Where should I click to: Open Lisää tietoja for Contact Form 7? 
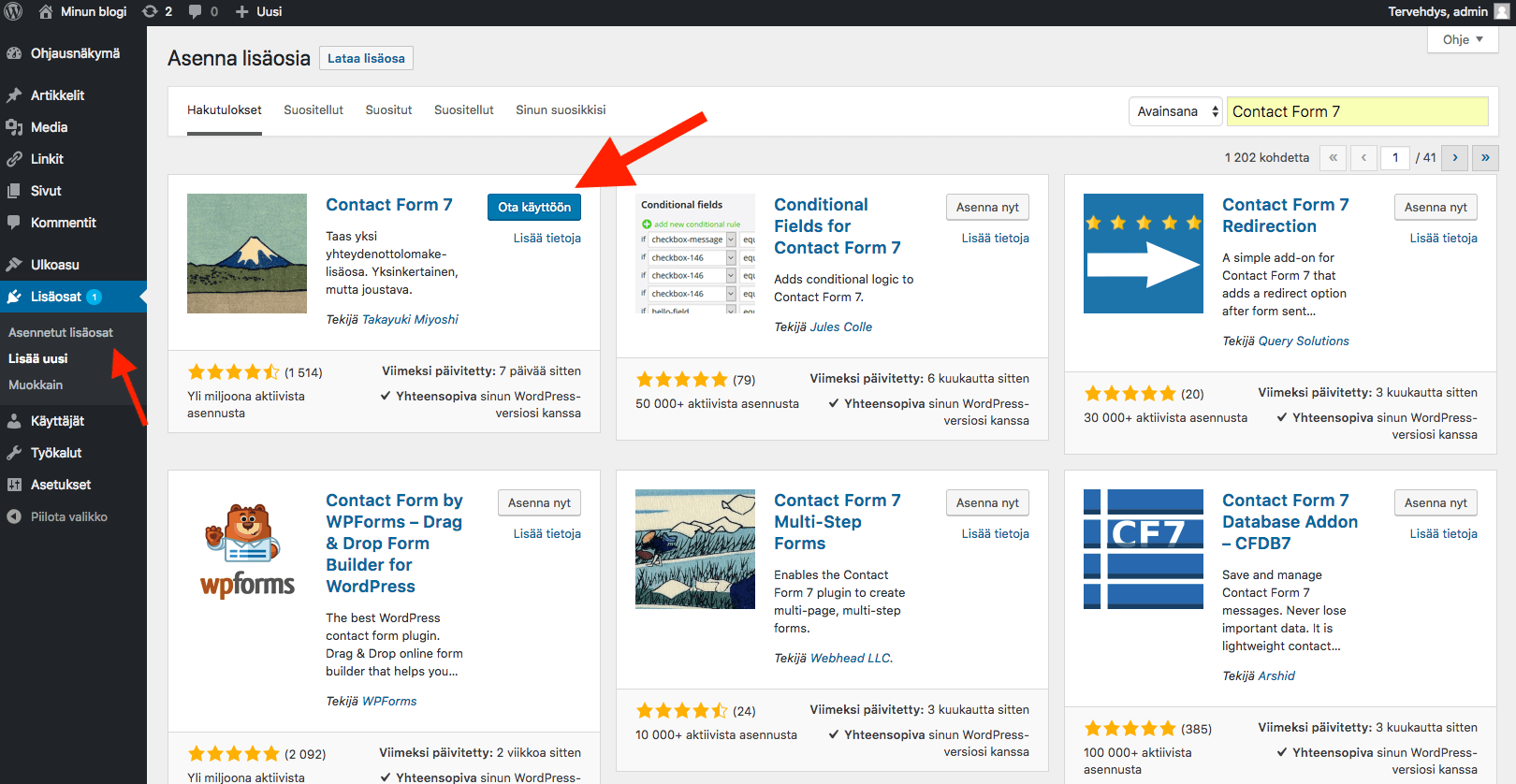[547, 238]
